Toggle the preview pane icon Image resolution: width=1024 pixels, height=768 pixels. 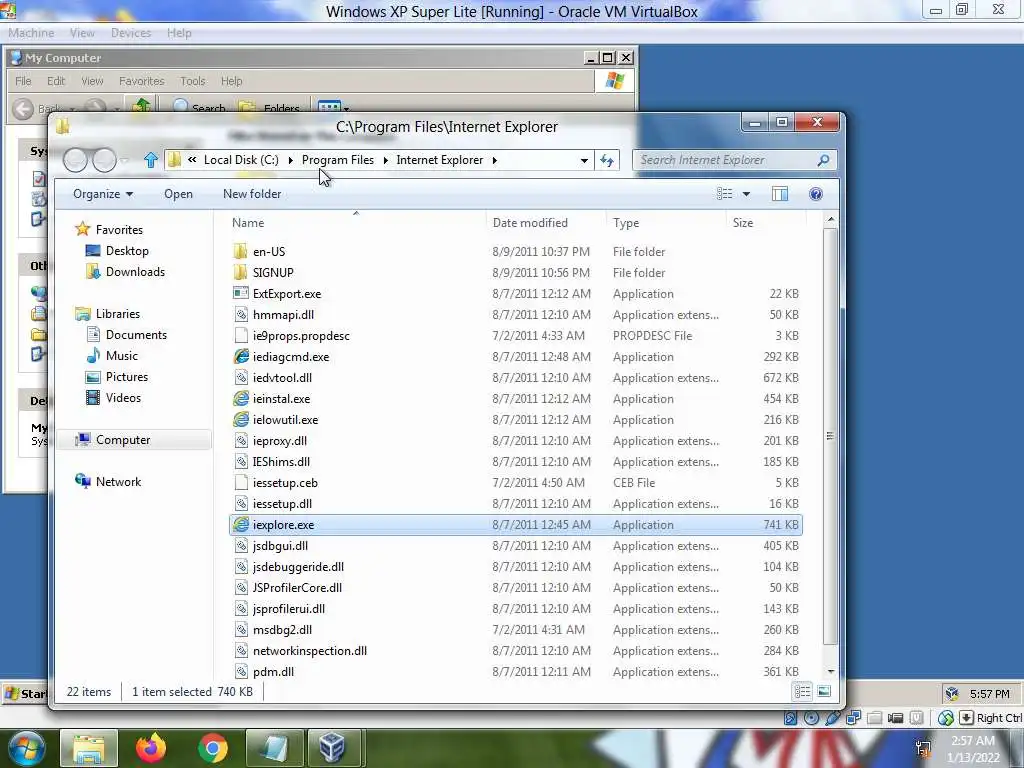780,194
